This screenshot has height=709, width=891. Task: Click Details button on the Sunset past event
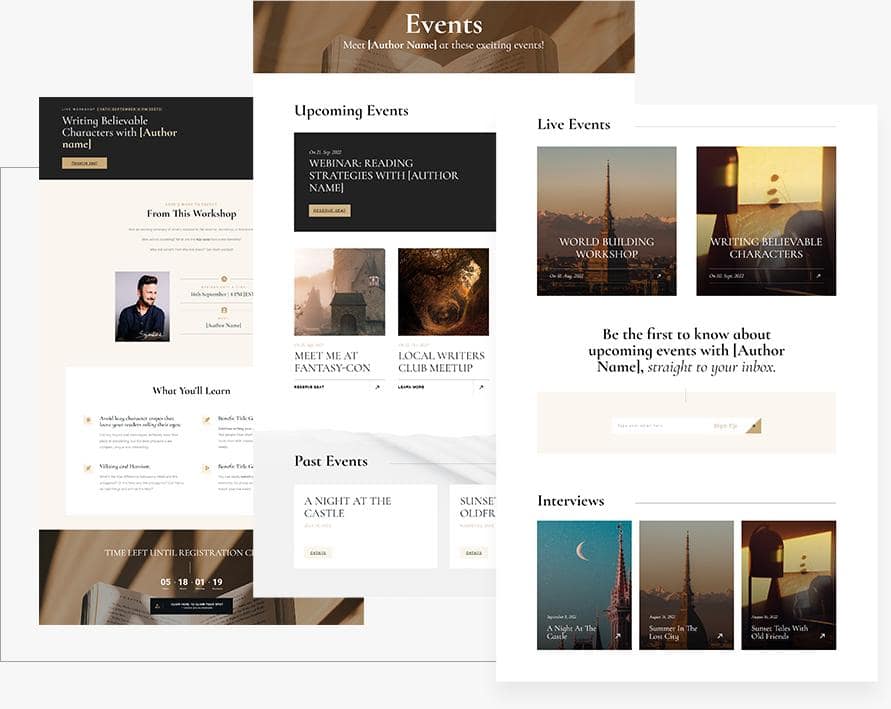point(473,552)
